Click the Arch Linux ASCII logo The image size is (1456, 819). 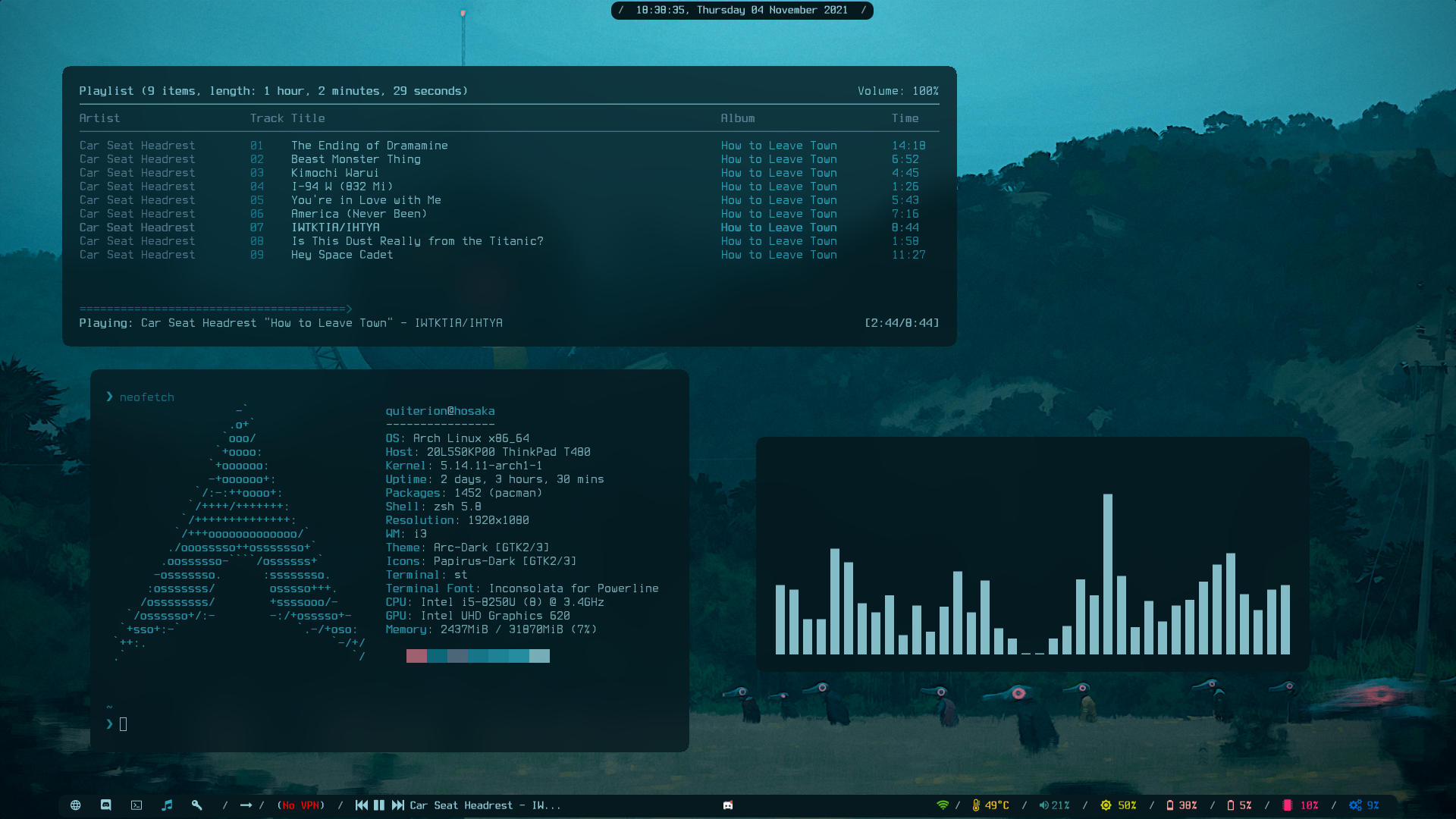241,534
